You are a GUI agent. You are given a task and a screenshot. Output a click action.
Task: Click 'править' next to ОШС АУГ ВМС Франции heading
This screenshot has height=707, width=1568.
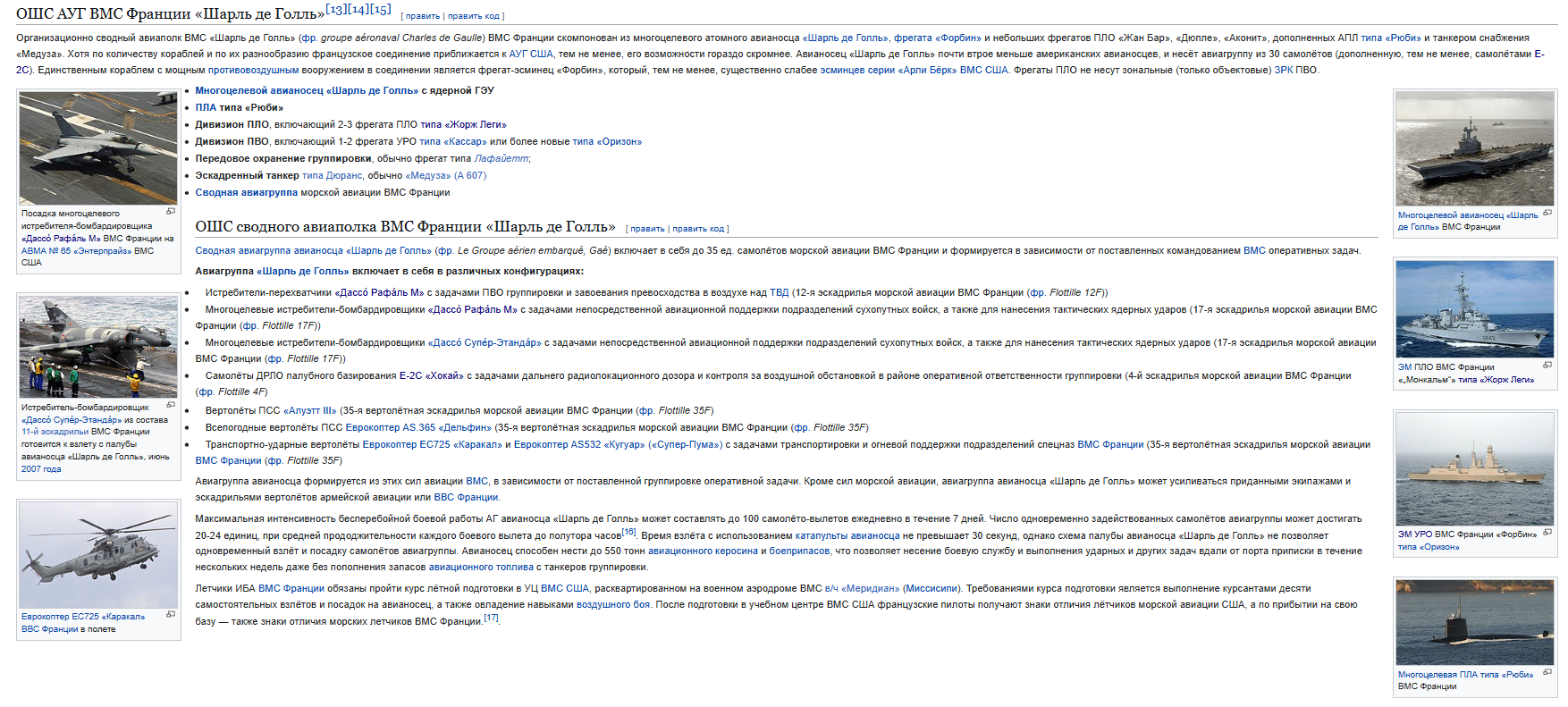(x=423, y=16)
